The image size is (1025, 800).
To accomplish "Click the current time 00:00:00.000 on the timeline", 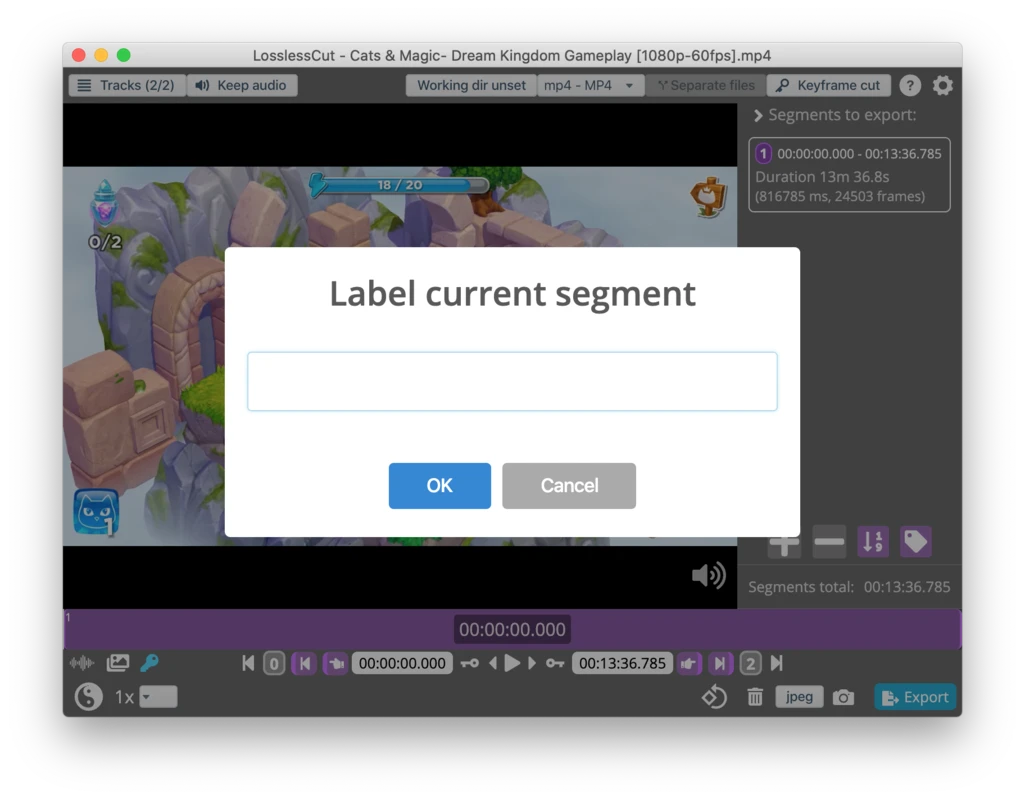I will [512, 629].
